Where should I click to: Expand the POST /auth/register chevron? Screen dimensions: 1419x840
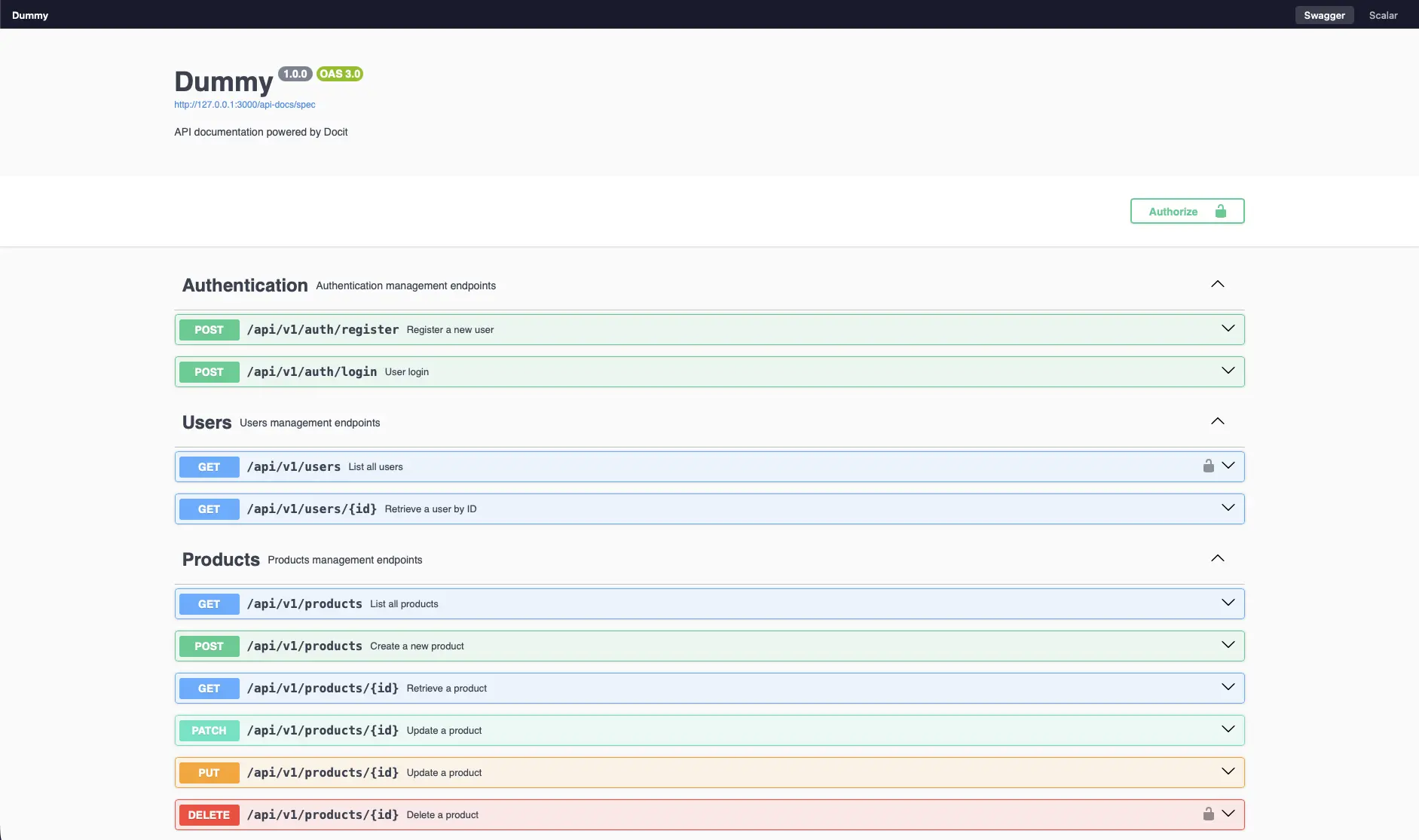point(1228,328)
